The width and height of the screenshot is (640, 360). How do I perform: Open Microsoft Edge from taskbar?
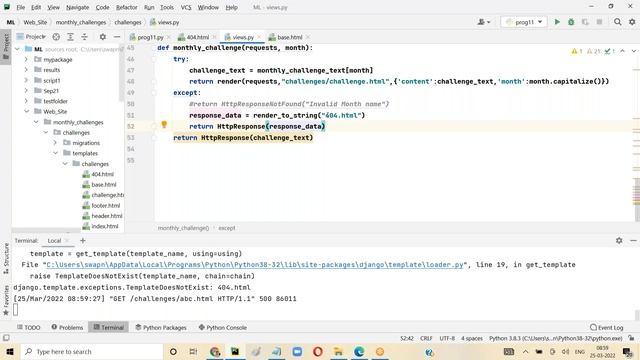(359, 351)
